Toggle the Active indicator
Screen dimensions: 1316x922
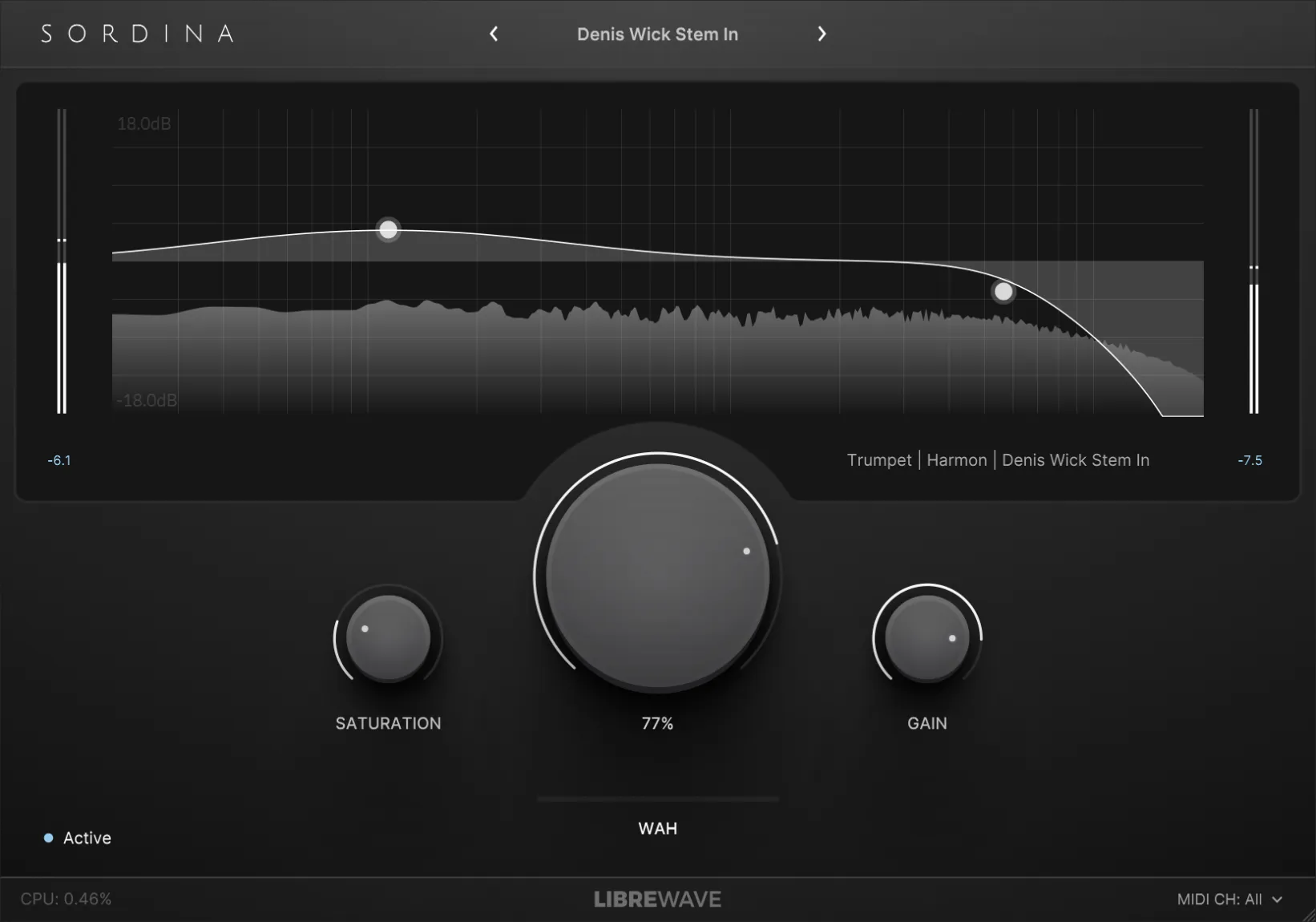pos(77,838)
